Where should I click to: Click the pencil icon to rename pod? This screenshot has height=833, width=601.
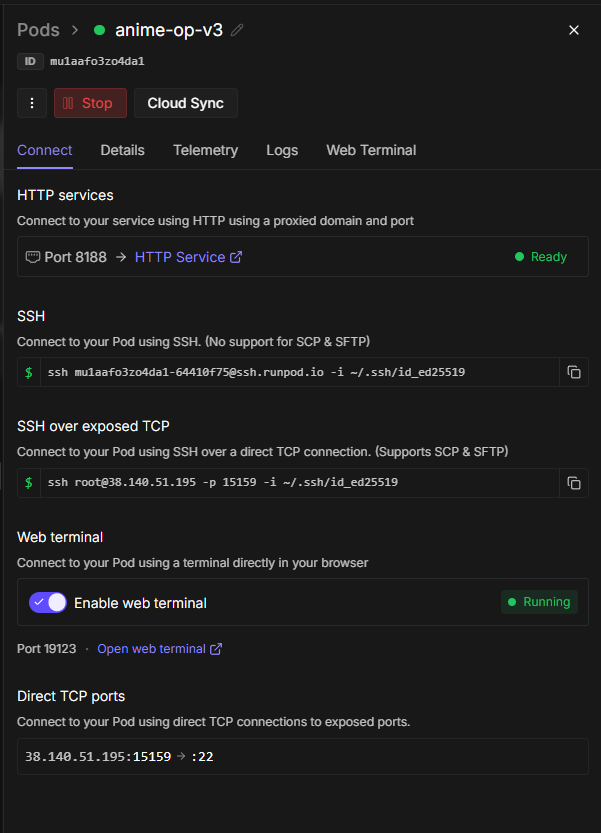click(x=237, y=30)
